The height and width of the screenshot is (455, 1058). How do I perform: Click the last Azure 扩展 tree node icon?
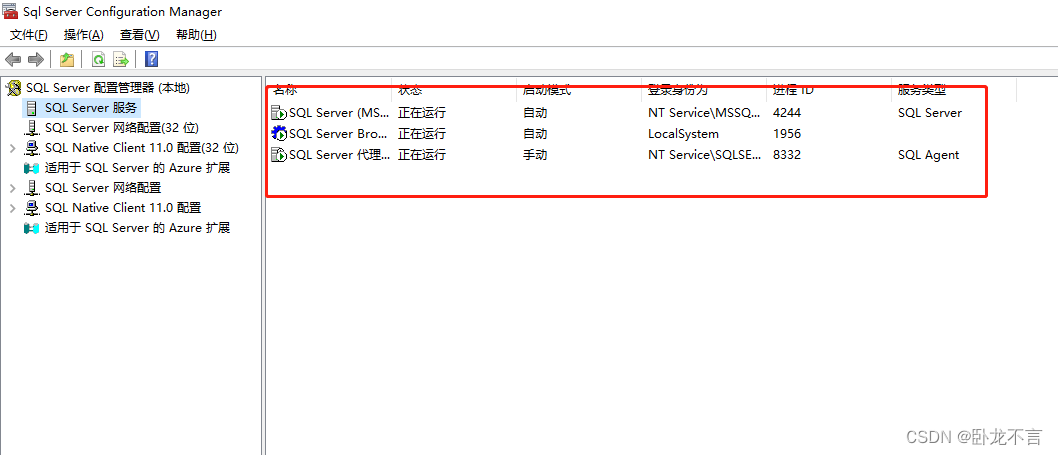[x=32, y=228]
